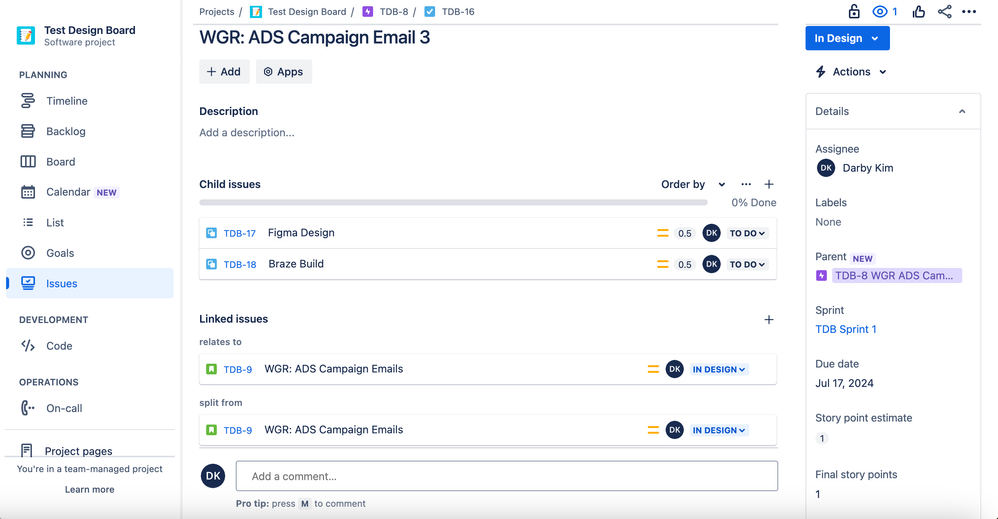Click the Backlog icon in sidebar
The width and height of the screenshot is (998, 519).
pyautogui.click(x=28, y=131)
